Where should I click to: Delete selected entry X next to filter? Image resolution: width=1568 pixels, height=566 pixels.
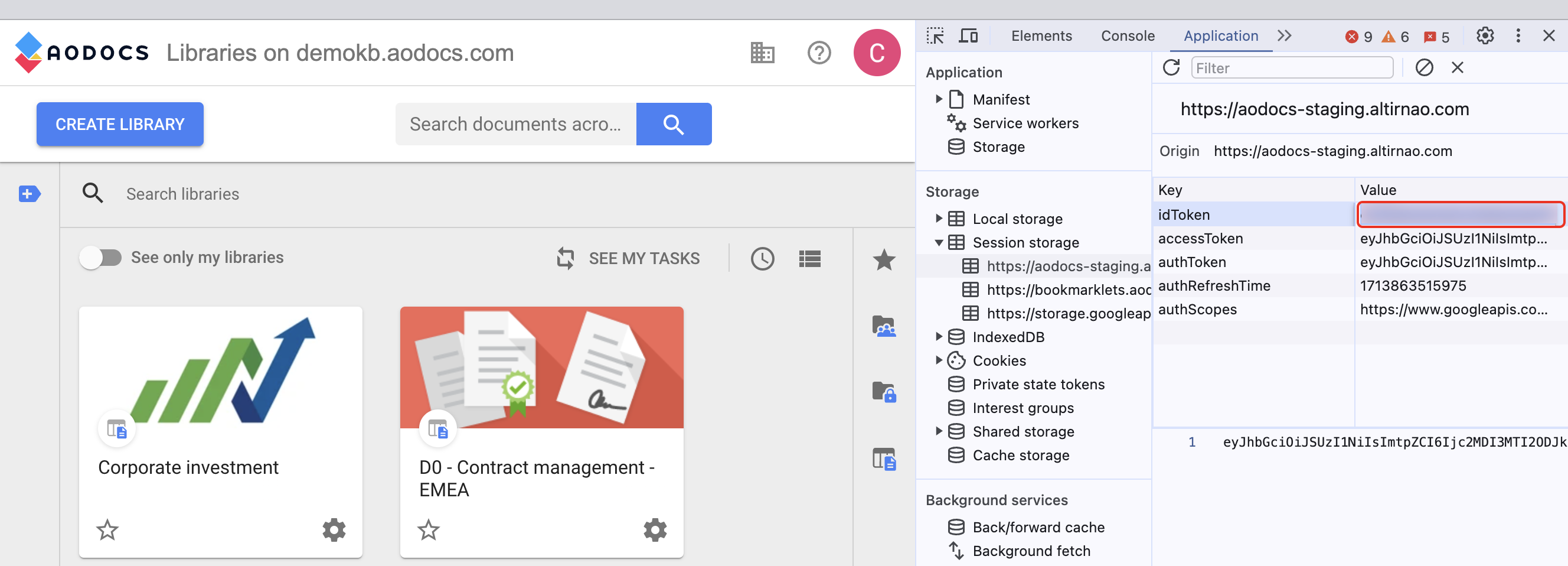point(1457,67)
